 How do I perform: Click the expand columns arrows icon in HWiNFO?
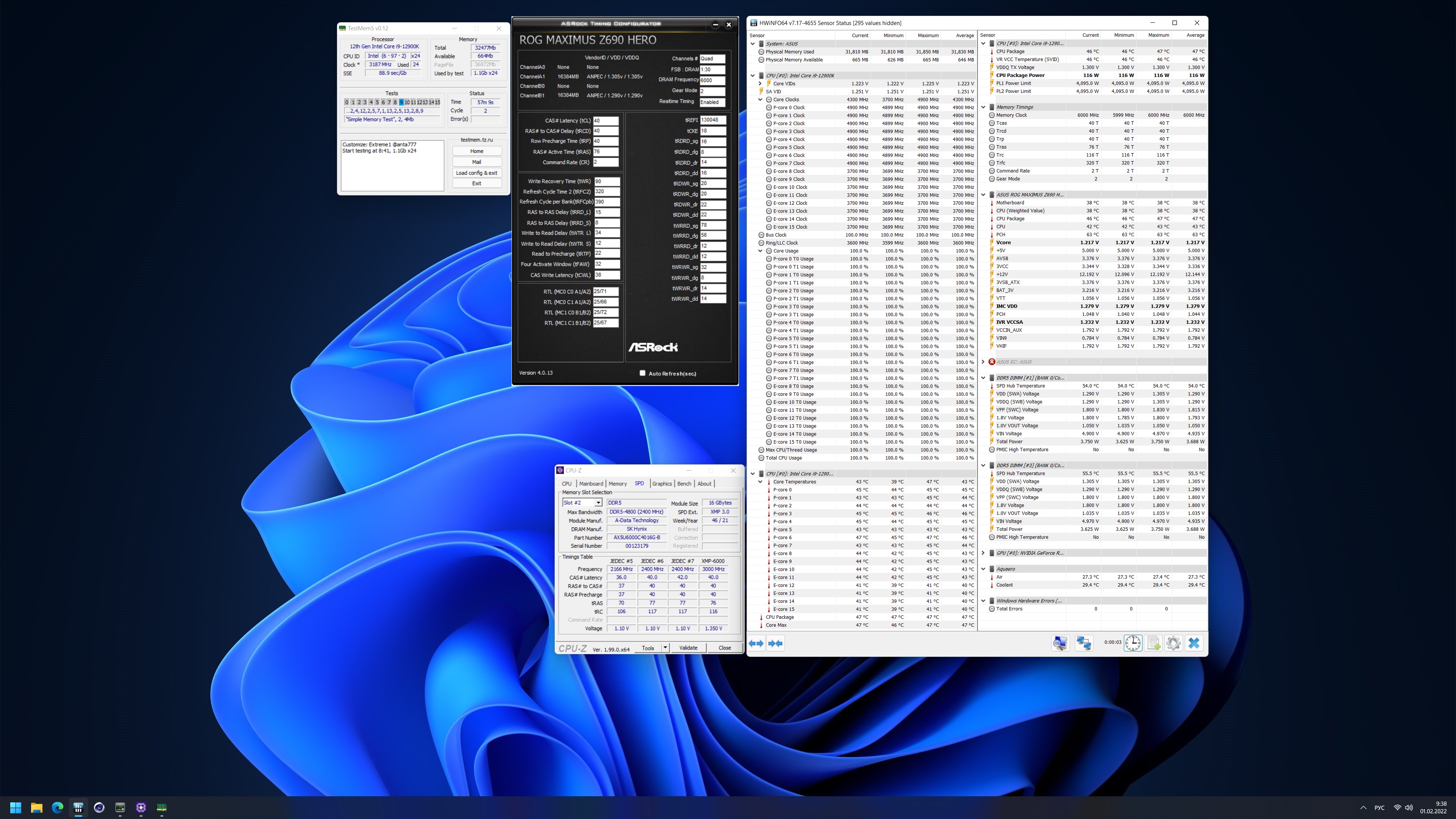756,643
